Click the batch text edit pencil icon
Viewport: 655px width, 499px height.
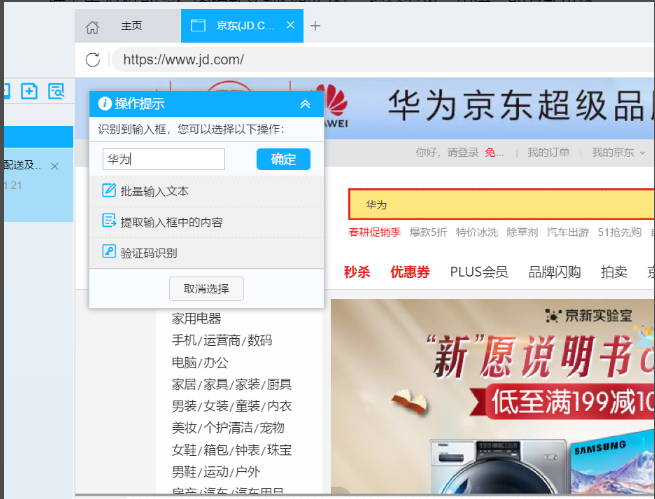click(109, 190)
